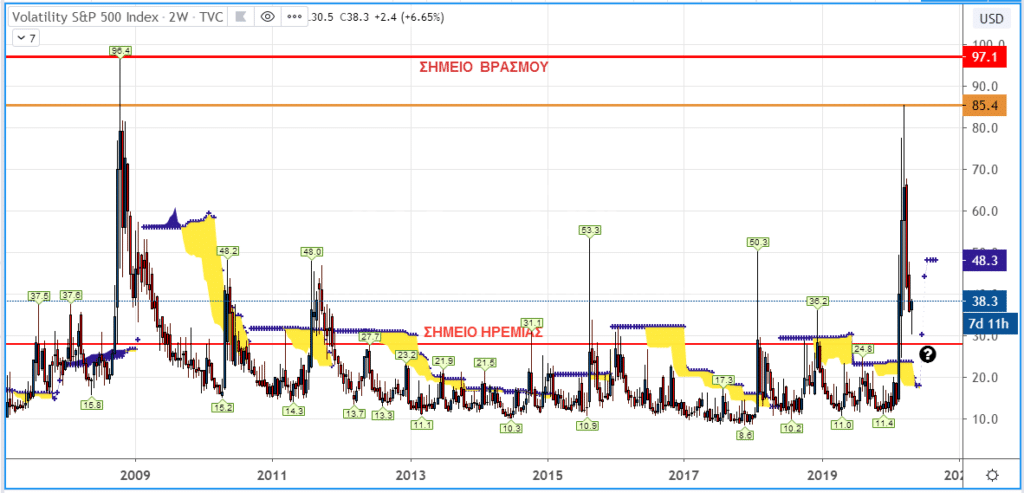
Task: Click the 15.2 pivot low label
Action: (x=222, y=407)
